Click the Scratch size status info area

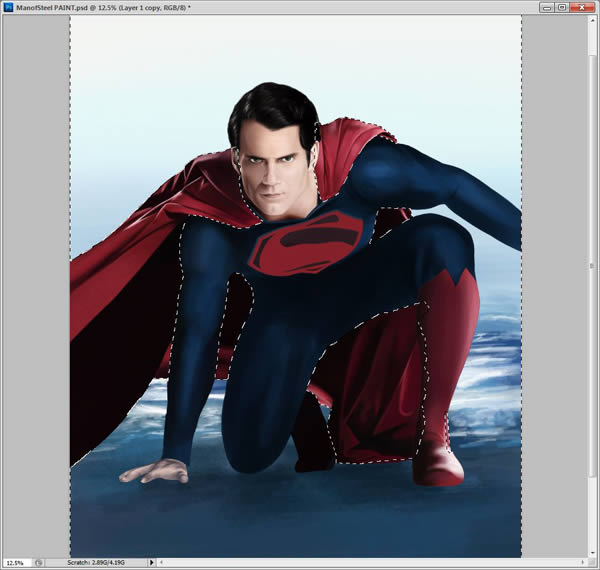coord(96,563)
